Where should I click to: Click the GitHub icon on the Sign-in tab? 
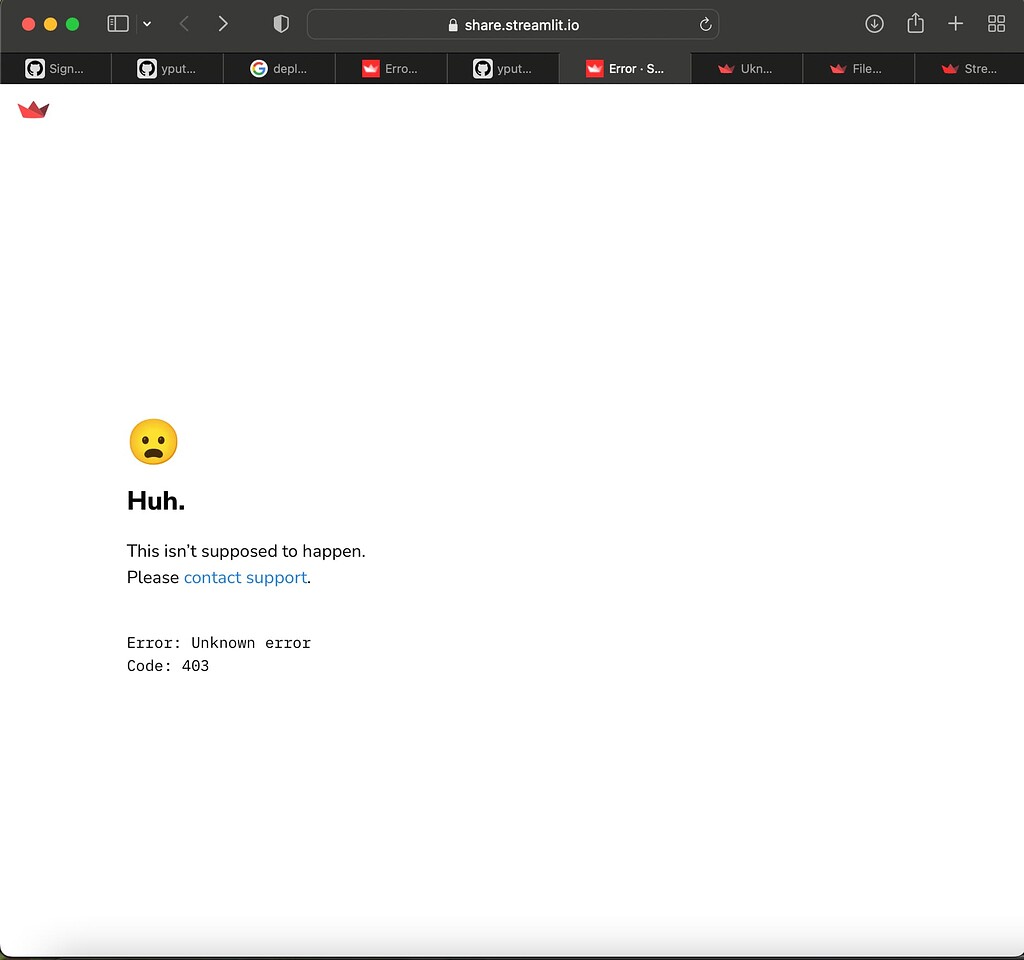point(34,68)
